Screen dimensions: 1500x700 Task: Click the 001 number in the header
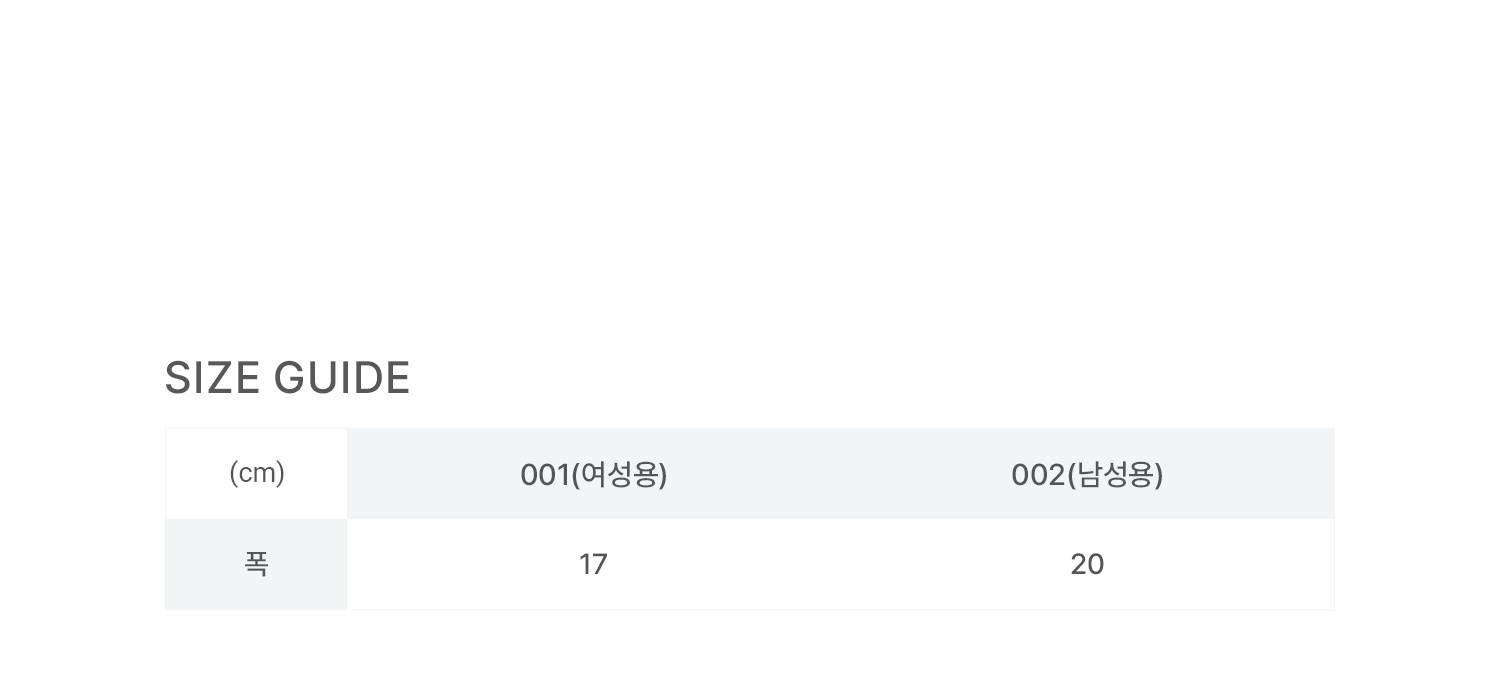[x=544, y=475]
